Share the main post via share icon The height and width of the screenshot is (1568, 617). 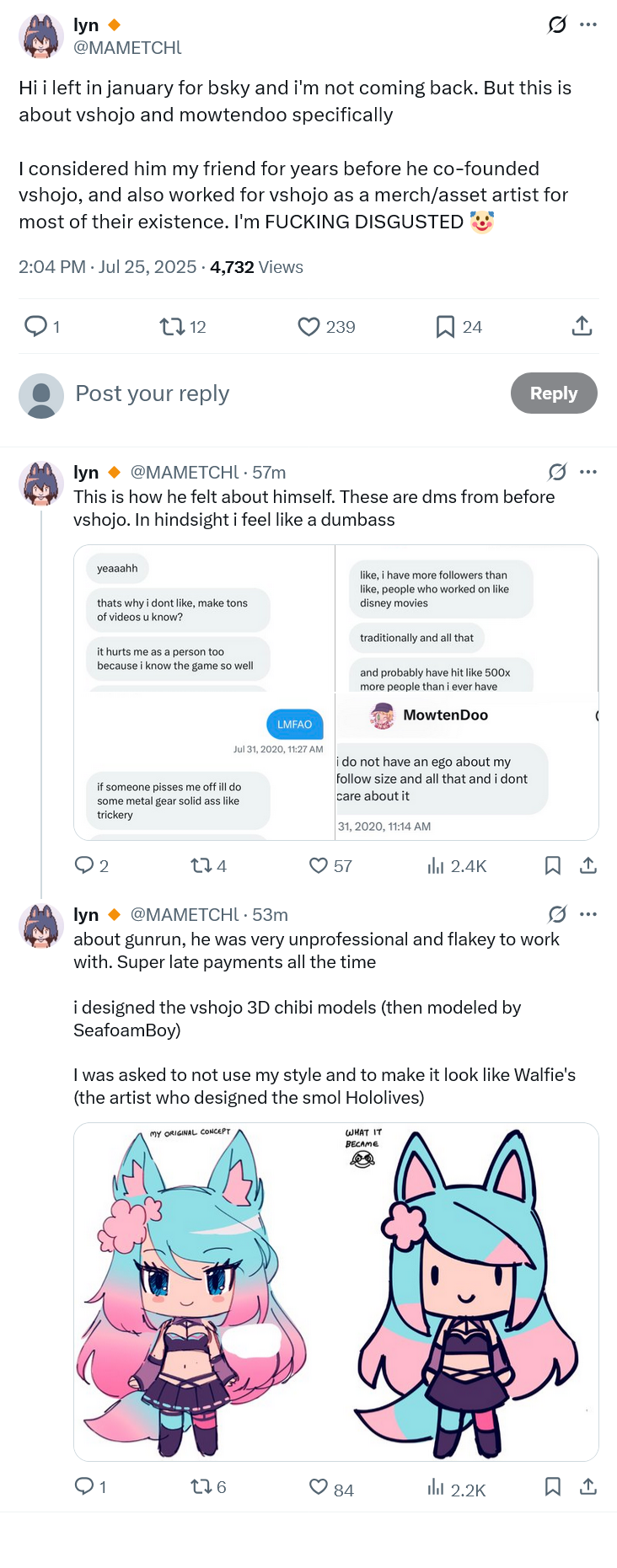click(x=582, y=327)
